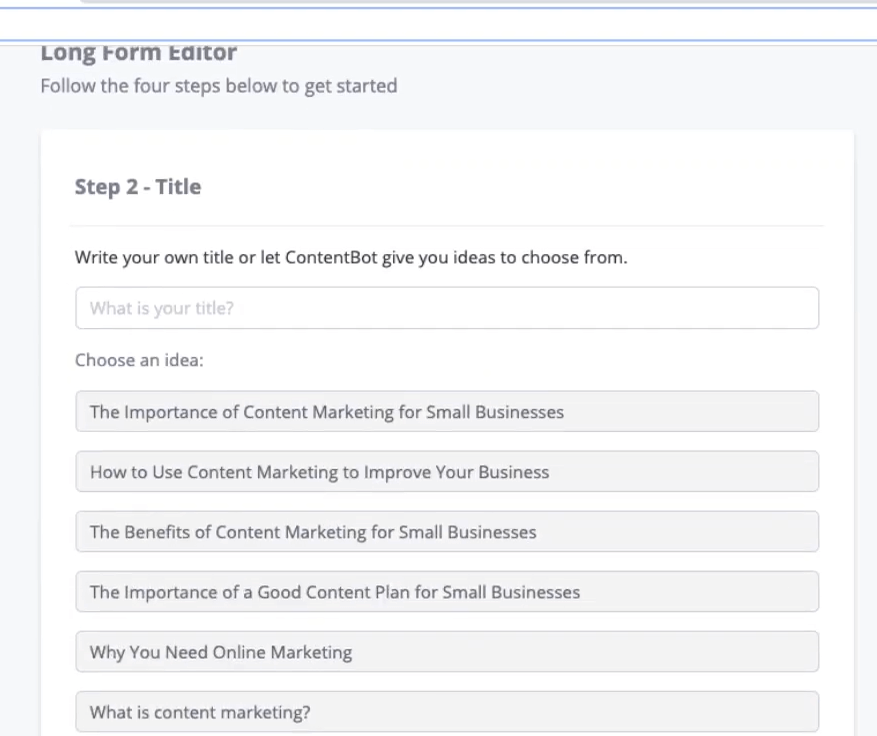
Task: Choose 'The Importance of Content Marketing for Small Businesses'
Action: coord(447,412)
